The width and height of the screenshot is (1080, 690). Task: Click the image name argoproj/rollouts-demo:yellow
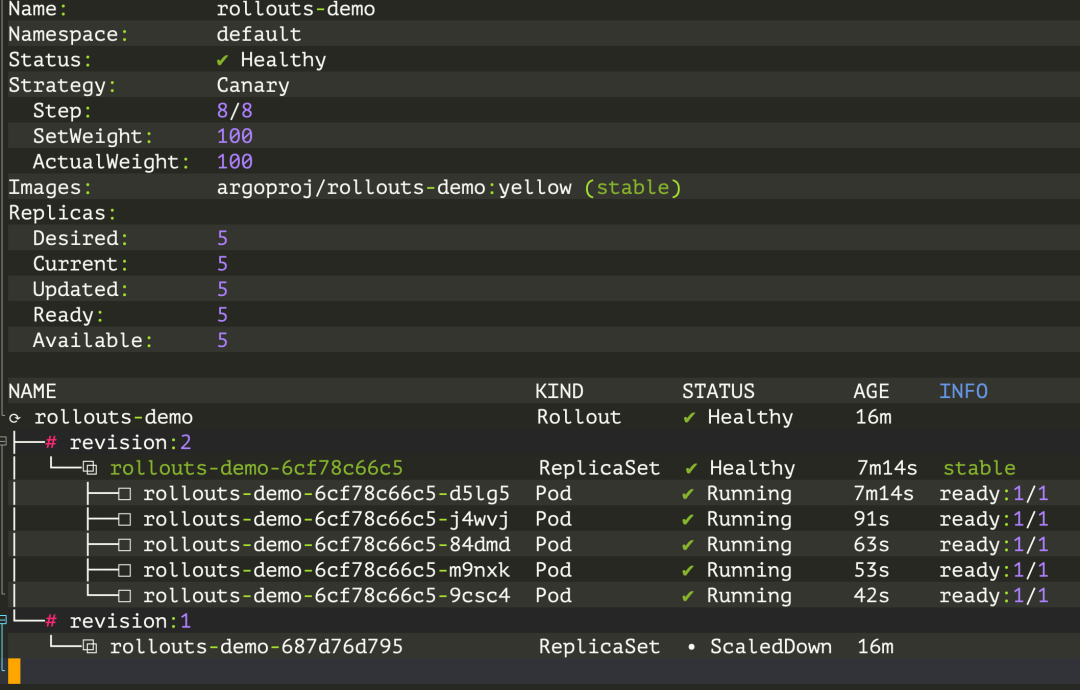coord(394,187)
